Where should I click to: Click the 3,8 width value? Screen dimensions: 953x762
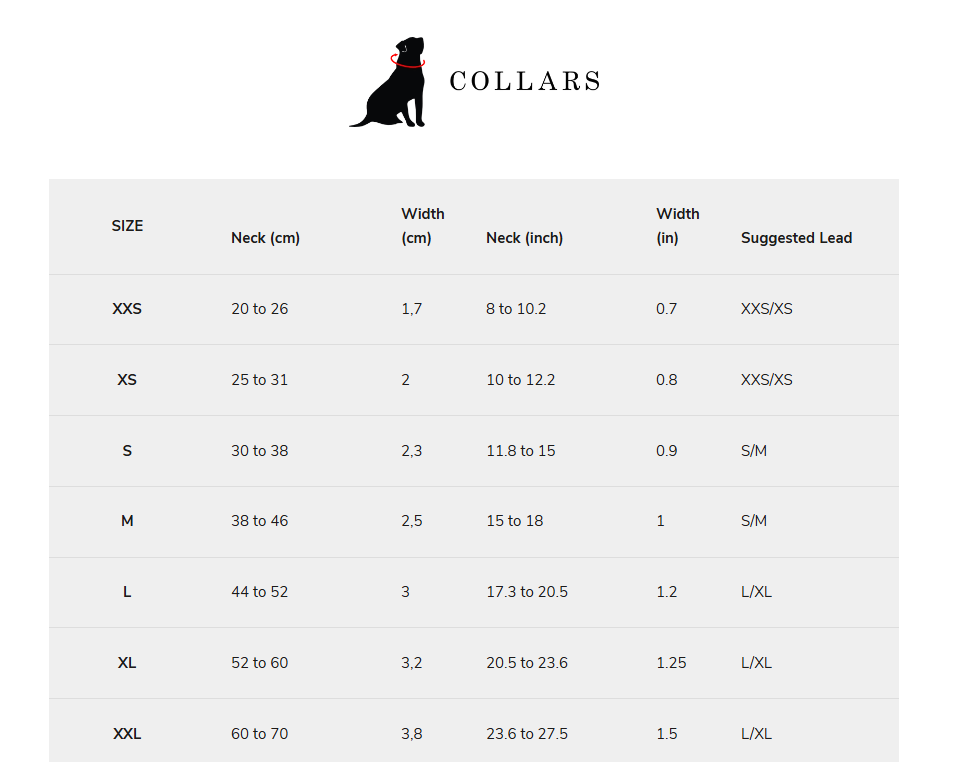pos(411,734)
